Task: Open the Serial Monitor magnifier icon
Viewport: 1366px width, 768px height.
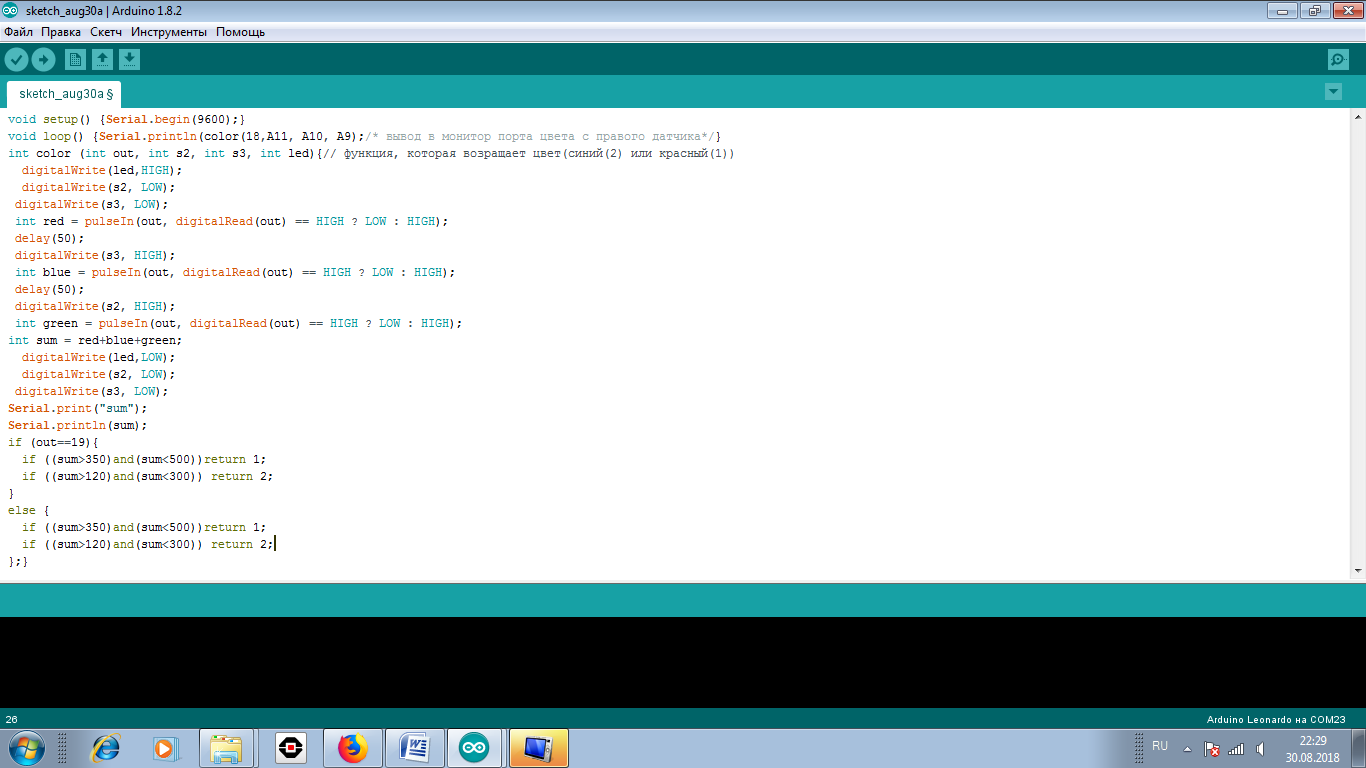Action: click(1338, 59)
